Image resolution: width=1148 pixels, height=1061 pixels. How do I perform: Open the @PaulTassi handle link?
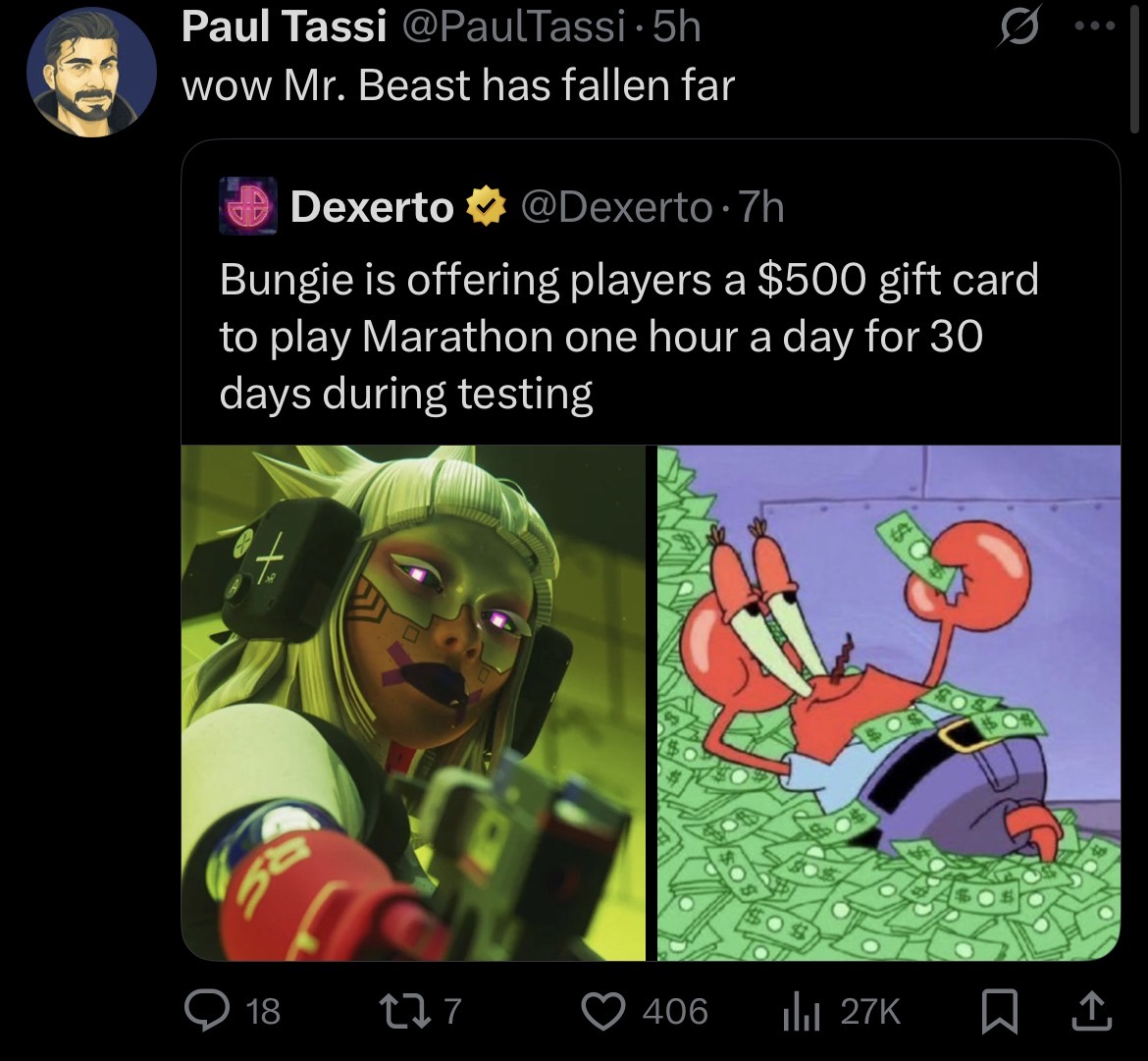click(x=515, y=27)
